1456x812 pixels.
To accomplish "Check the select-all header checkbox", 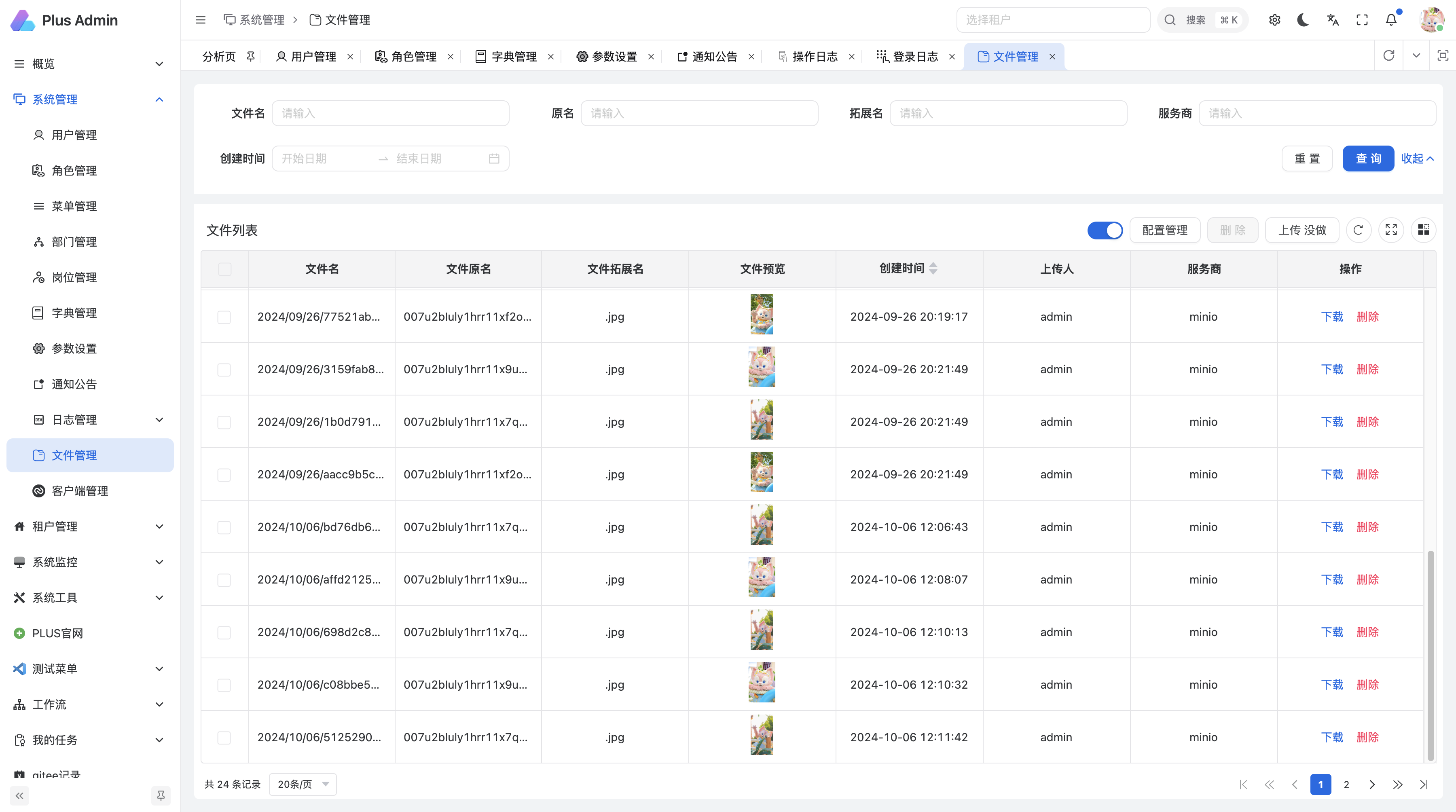I will click(x=225, y=269).
